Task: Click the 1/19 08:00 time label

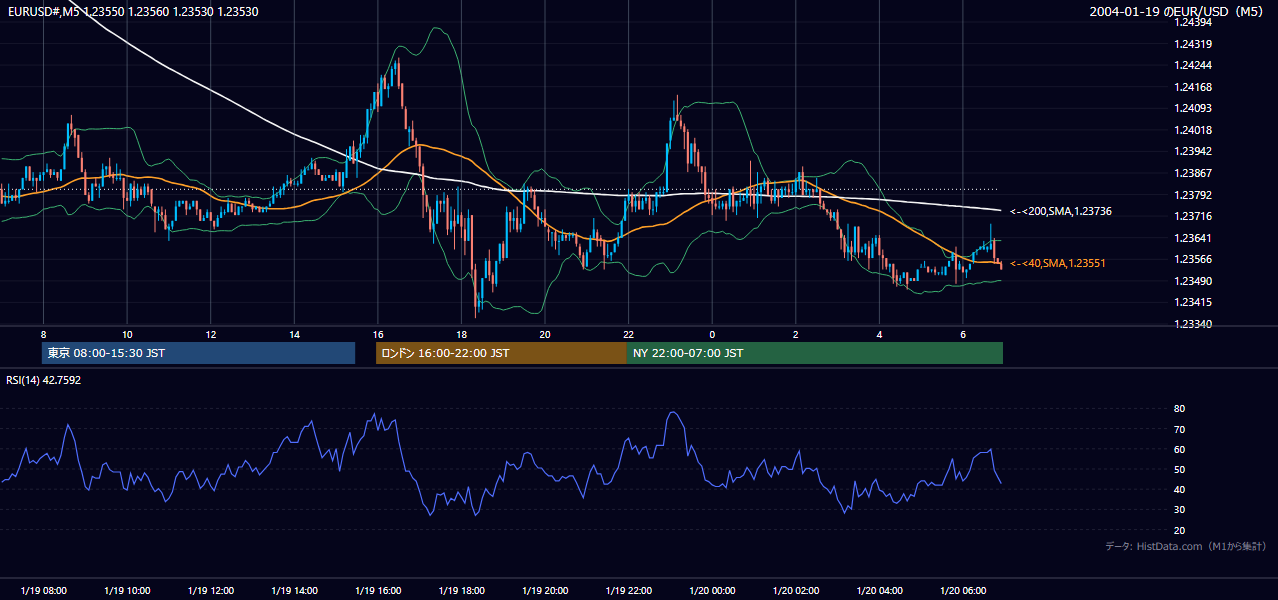Action: pyautogui.click(x=43, y=591)
